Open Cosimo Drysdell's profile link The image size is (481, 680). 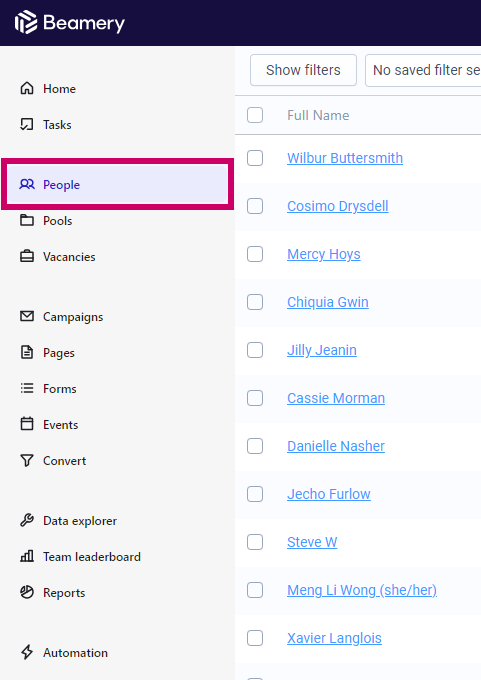pyautogui.click(x=337, y=206)
